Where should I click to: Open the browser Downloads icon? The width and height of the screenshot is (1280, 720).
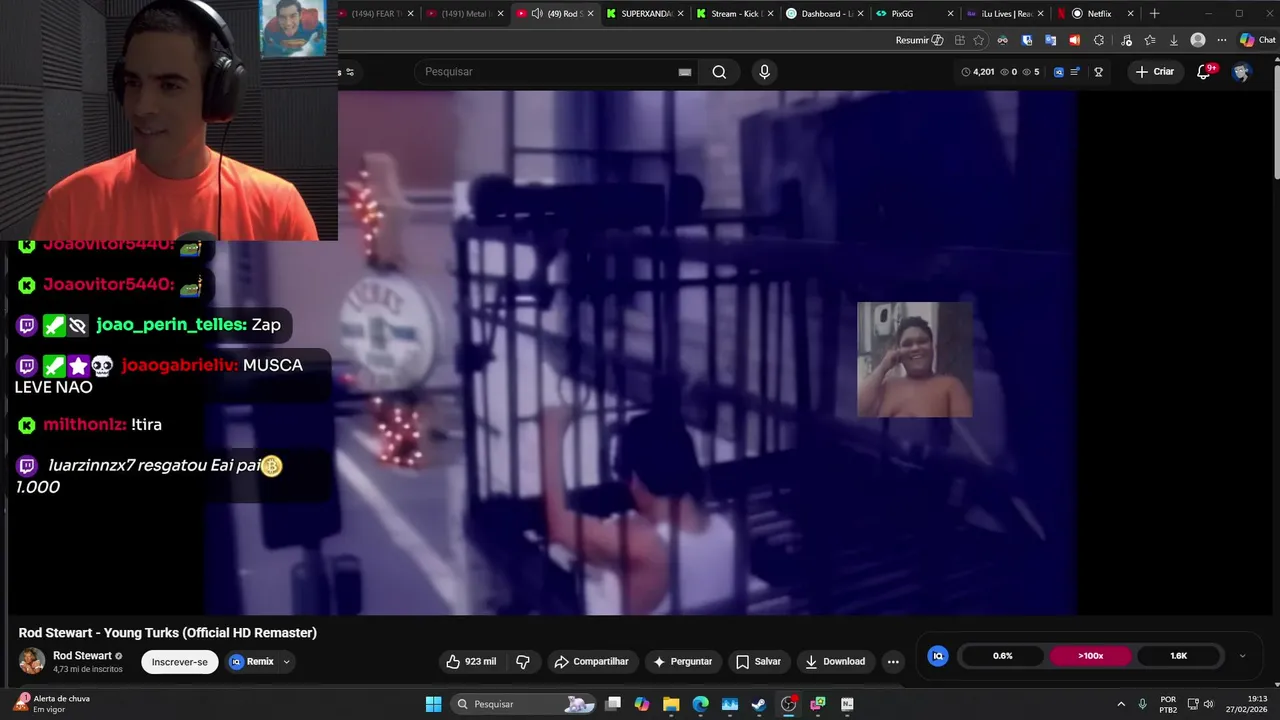pos(1174,40)
